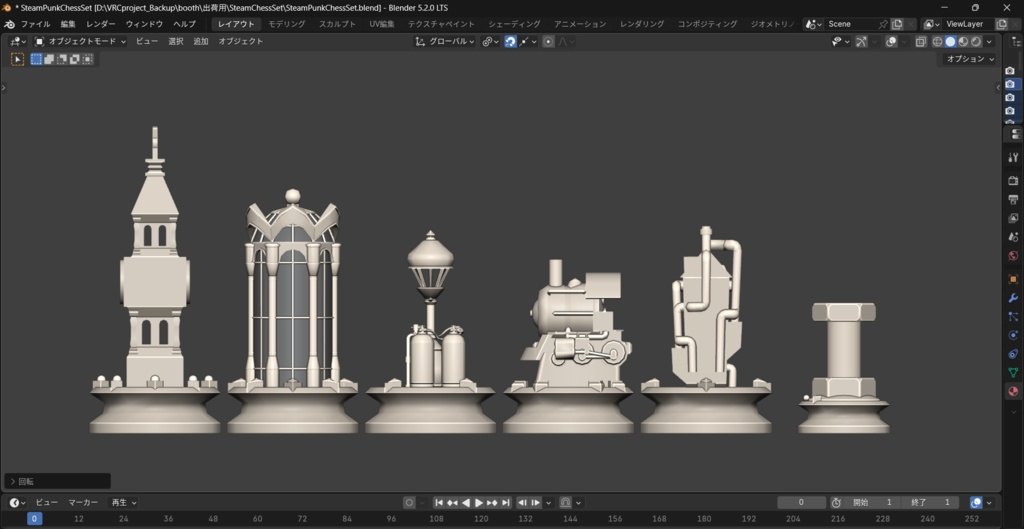Image resolution: width=1024 pixels, height=529 pixels.
Task: Switch to material preview shading
Action: pyautogui.click(x=963, y=41)
